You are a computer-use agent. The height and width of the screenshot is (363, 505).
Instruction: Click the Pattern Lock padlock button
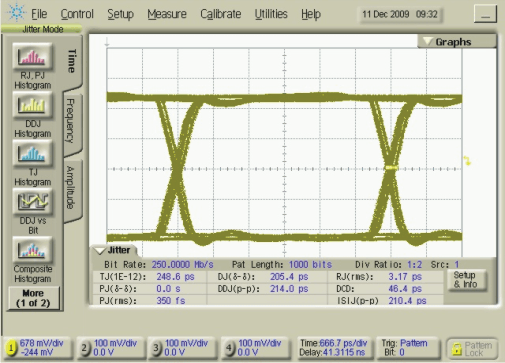click(x=472, y=349)
